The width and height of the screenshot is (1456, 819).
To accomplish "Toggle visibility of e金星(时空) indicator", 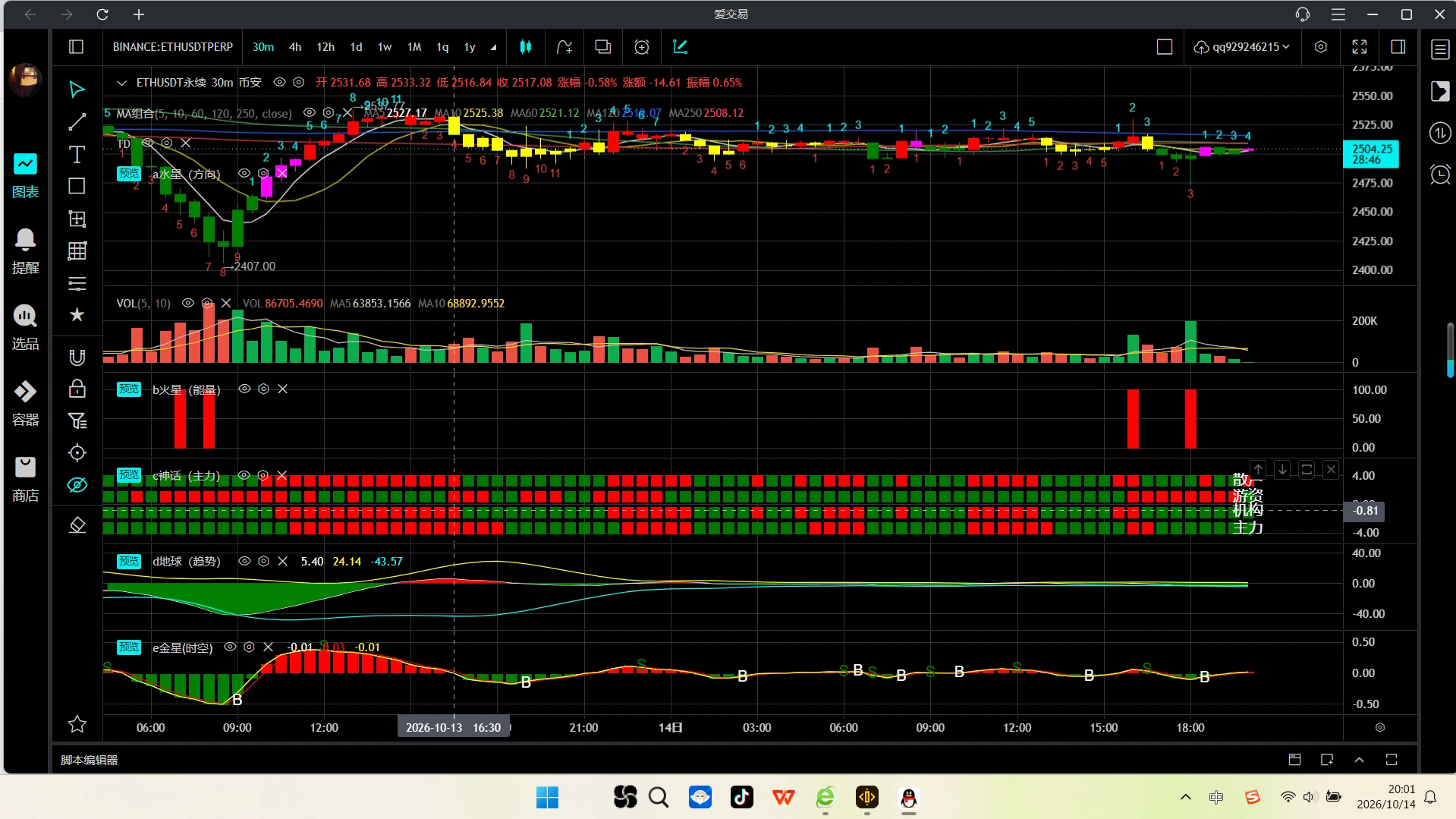I will click(230, 647).
